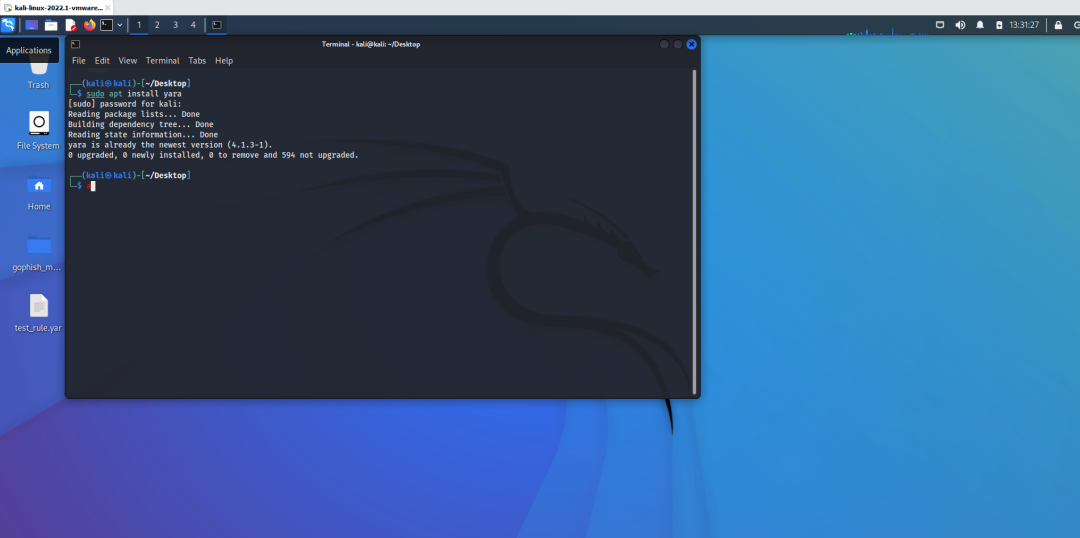Select the File System desktop icon
Image resolution: width=1080 pixels, height=538 pixels.
point(39,131)
